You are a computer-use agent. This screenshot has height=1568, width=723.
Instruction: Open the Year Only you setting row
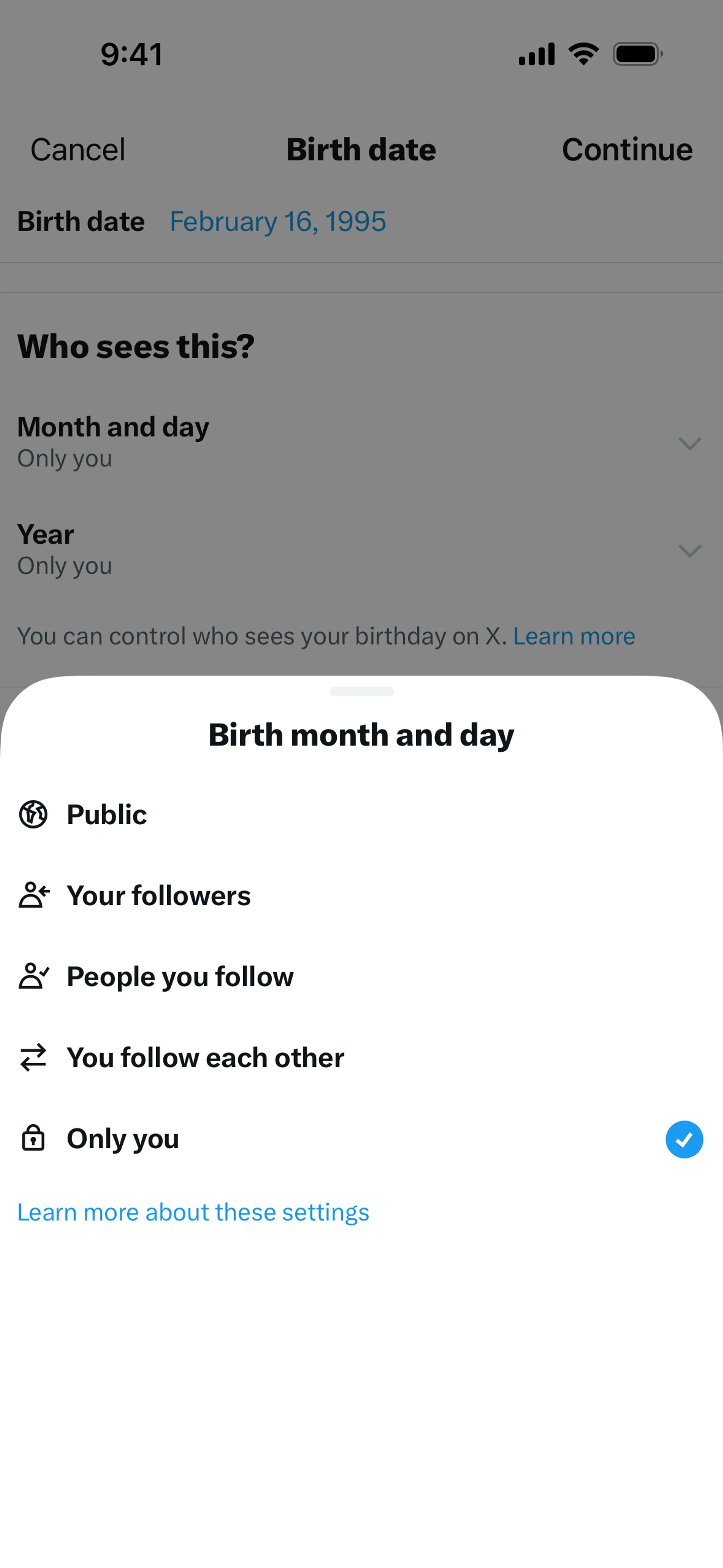pyautogui.click(x=361, y=550)
